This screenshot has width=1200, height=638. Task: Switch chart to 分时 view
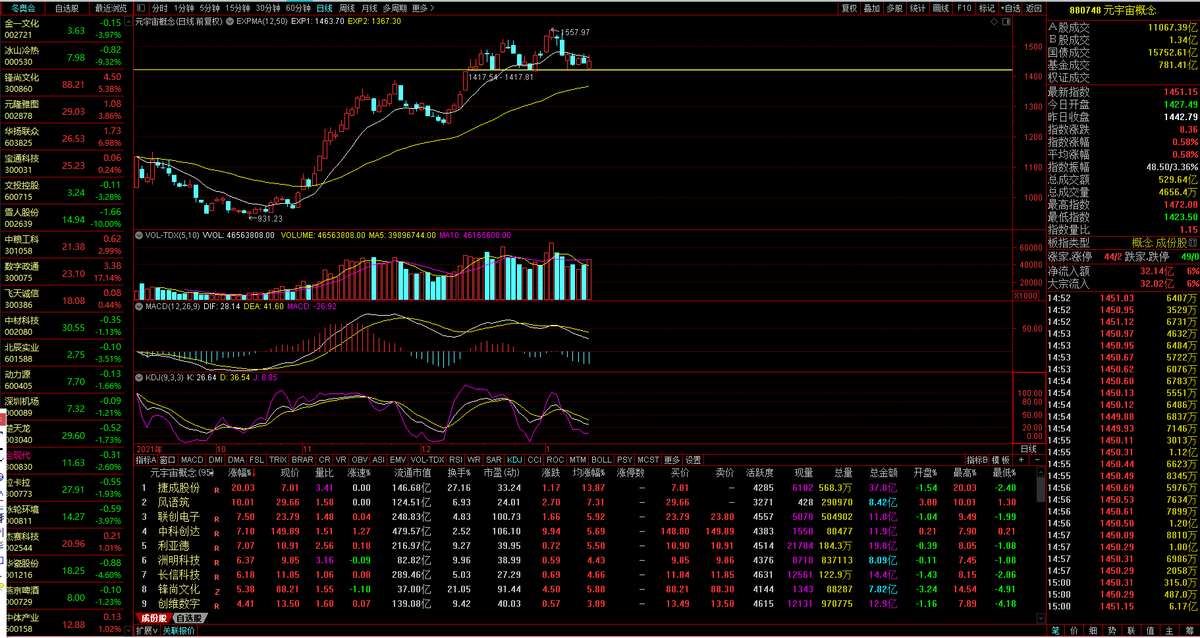tap(160, 7)
